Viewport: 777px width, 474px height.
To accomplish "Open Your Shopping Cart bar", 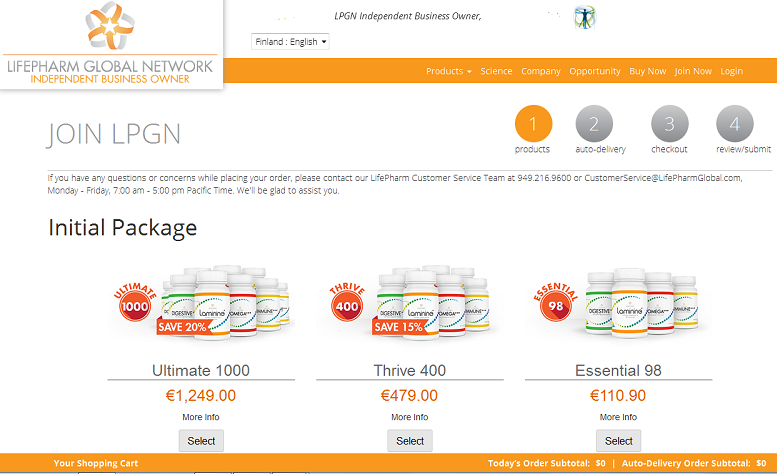I will (96, 463).
